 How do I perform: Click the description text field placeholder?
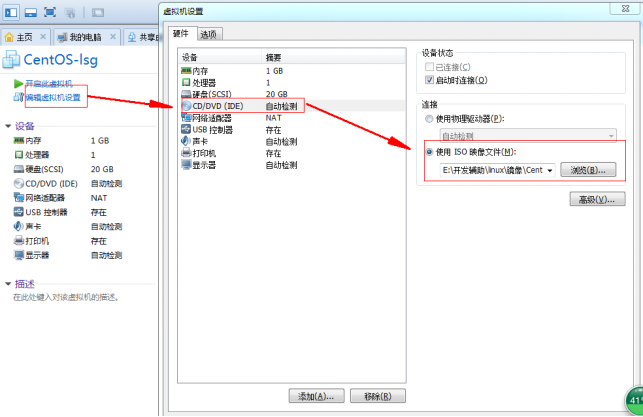click(x=66, y=297)
